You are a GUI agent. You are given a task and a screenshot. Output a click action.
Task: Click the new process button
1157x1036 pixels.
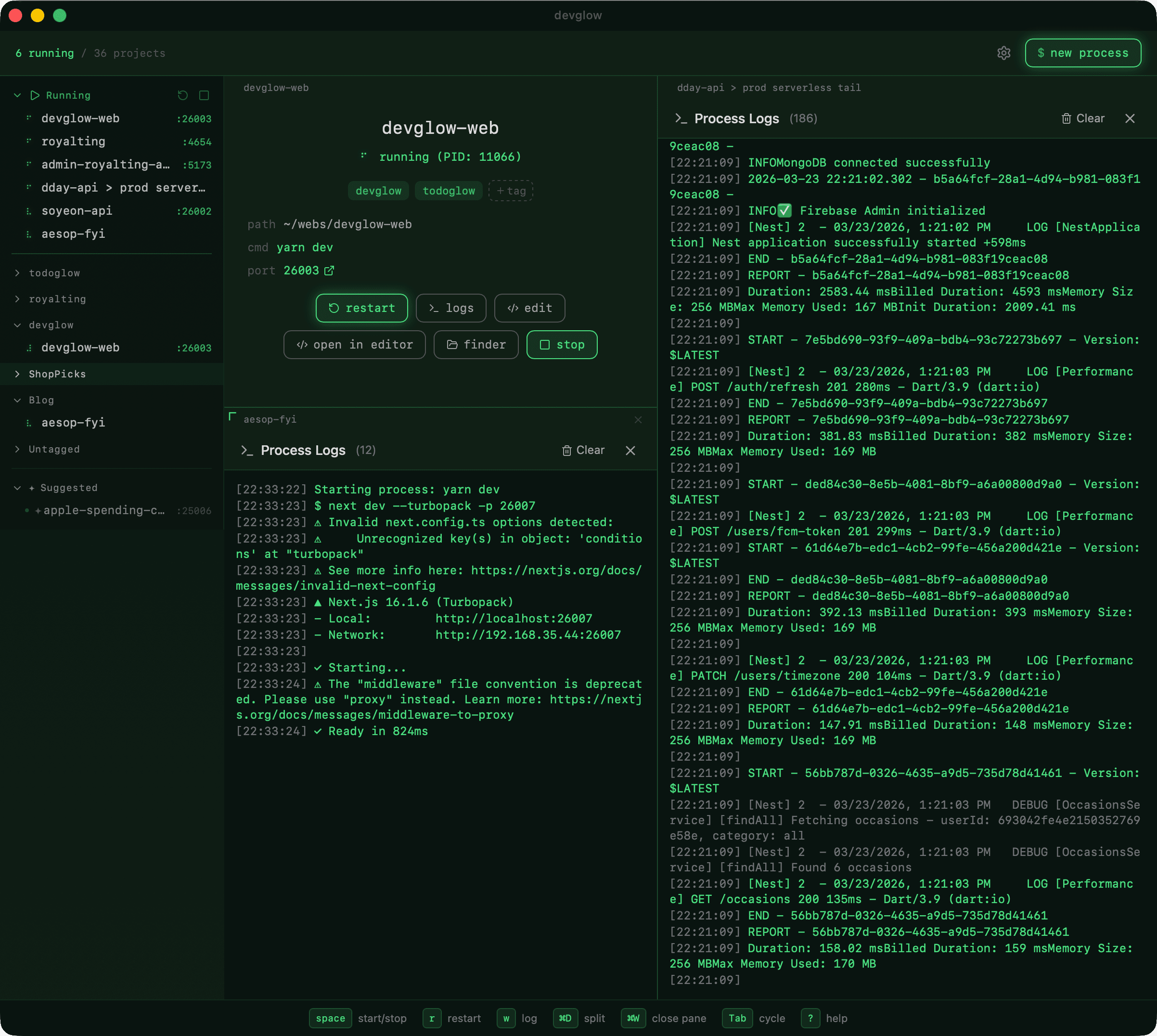pyautogui.click(x=1082, y=53)
